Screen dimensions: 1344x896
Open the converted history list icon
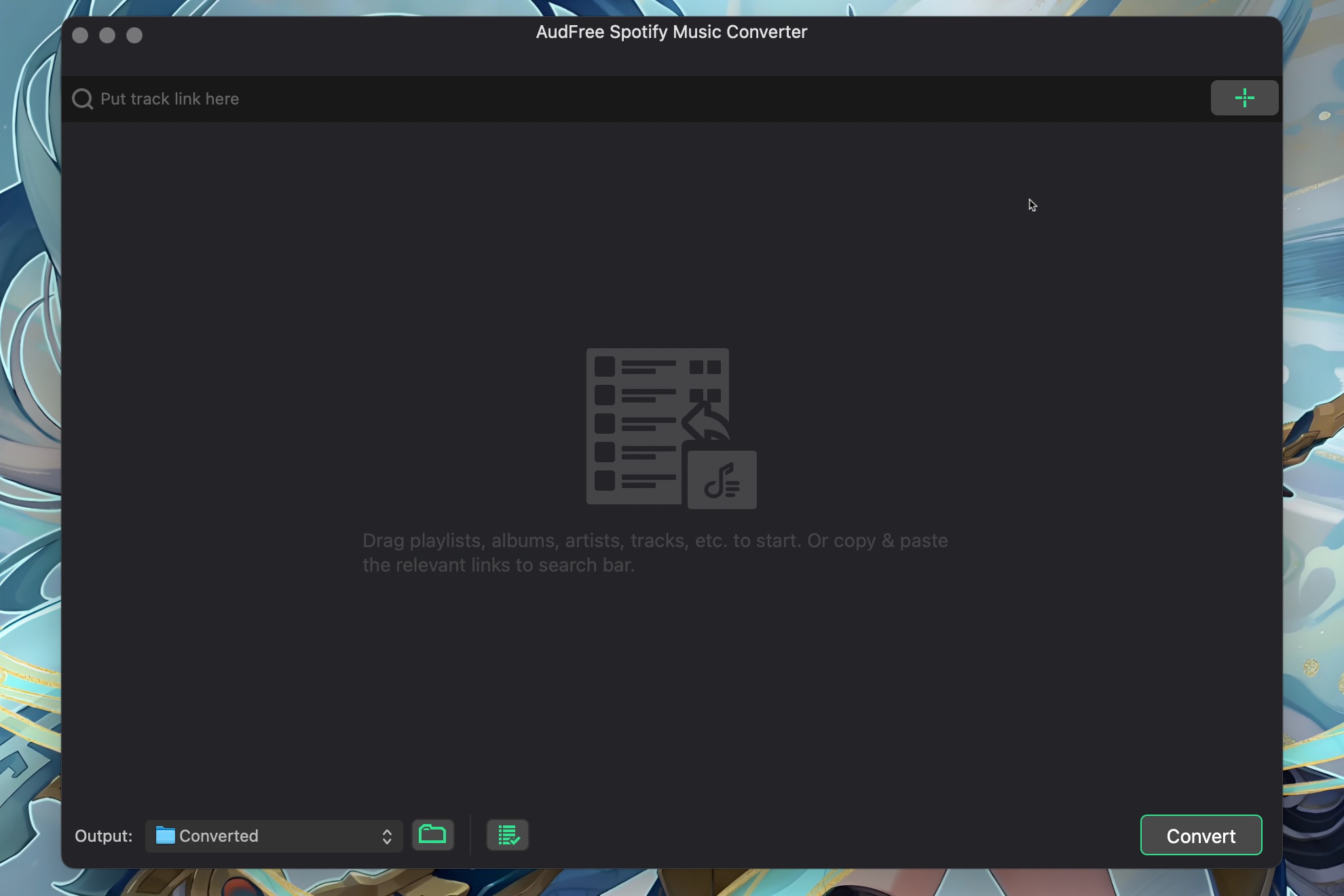coord(508,835)
